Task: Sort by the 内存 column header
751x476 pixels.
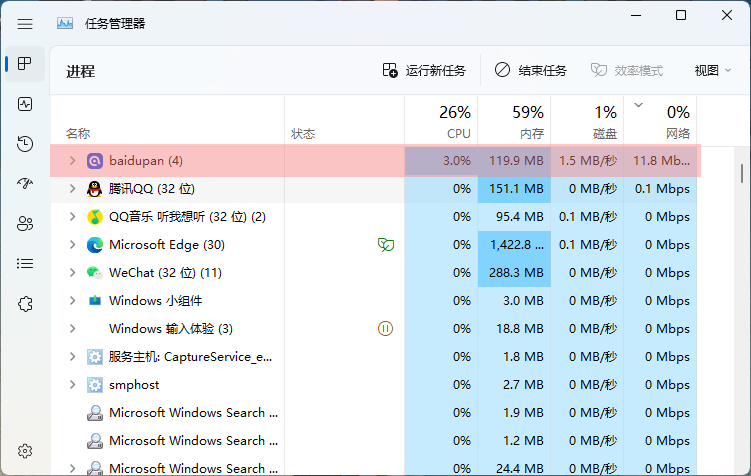Action: point(515,120)
